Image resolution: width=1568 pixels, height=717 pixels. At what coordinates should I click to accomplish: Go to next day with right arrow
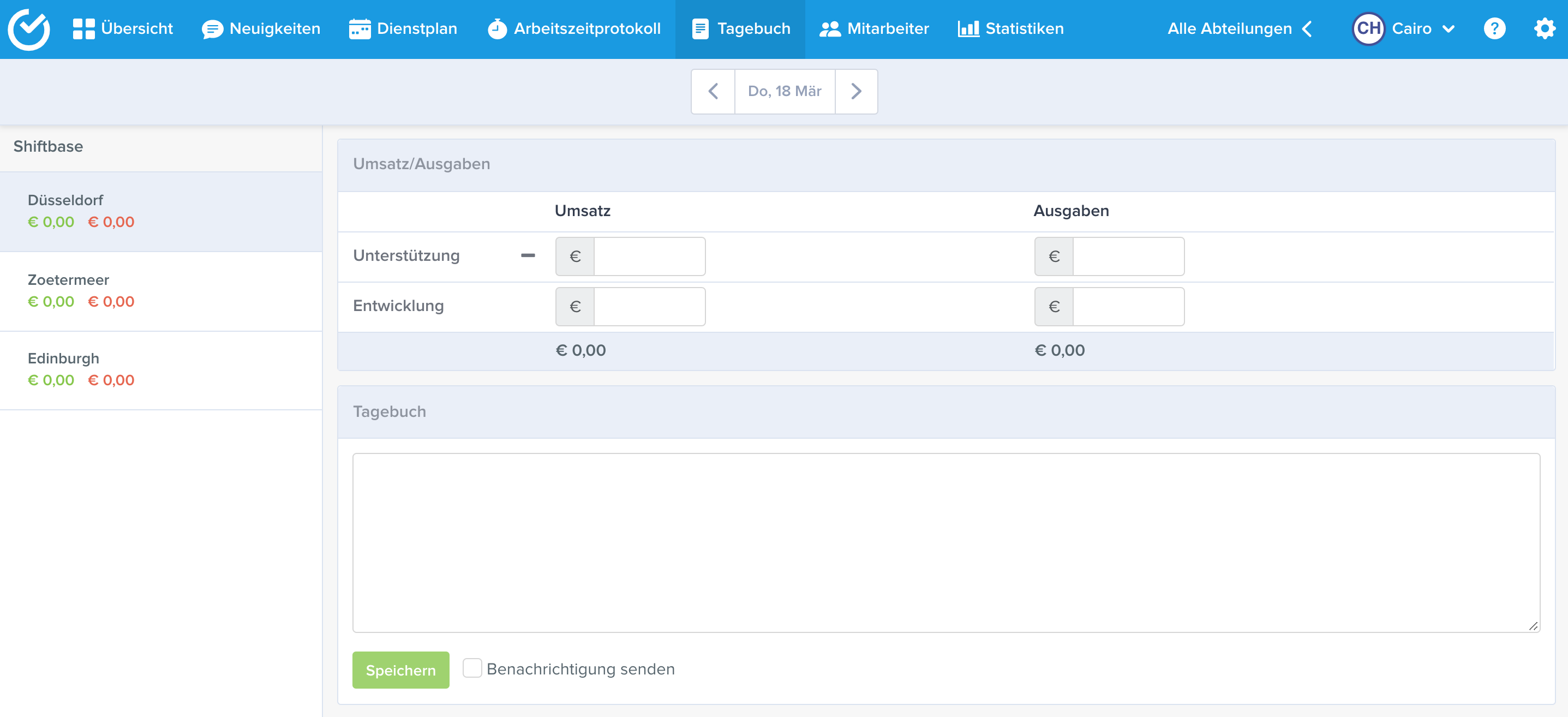point(856,91)
